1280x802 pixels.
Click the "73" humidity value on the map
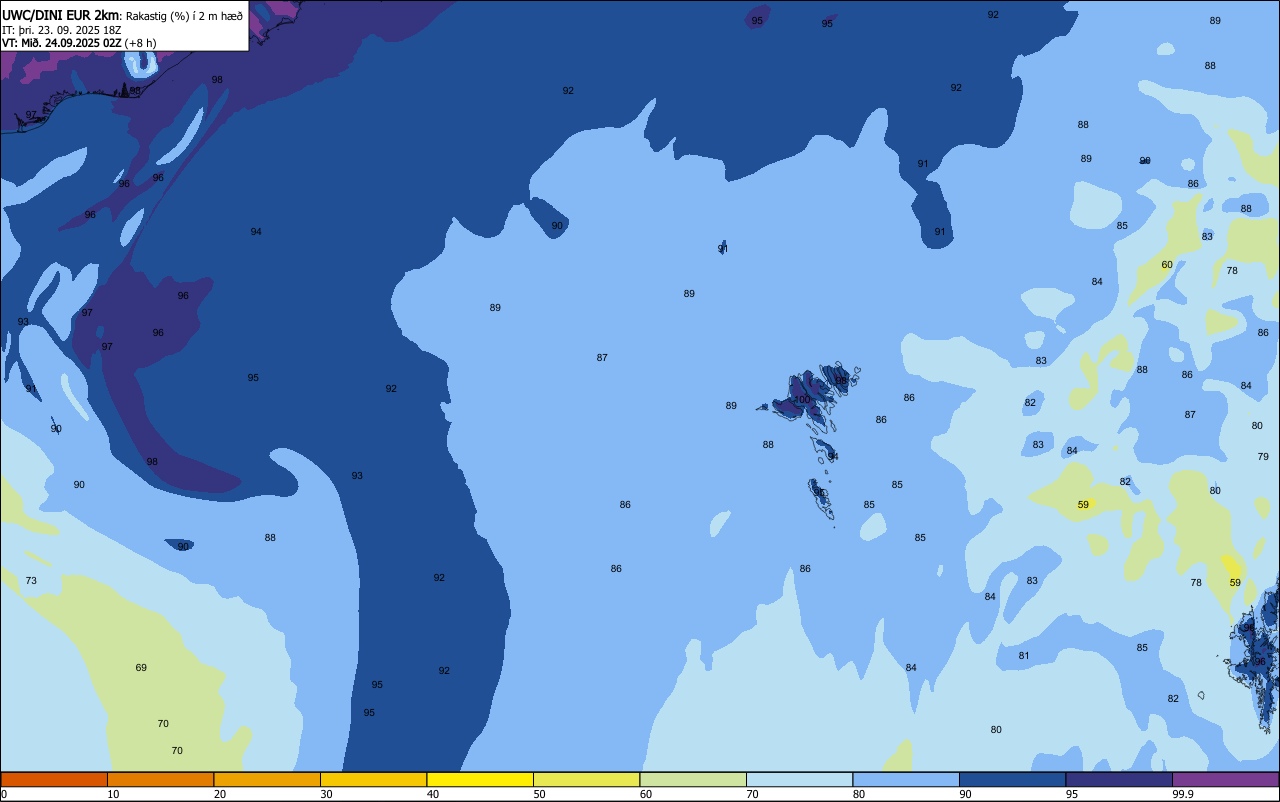pos(31,580)
